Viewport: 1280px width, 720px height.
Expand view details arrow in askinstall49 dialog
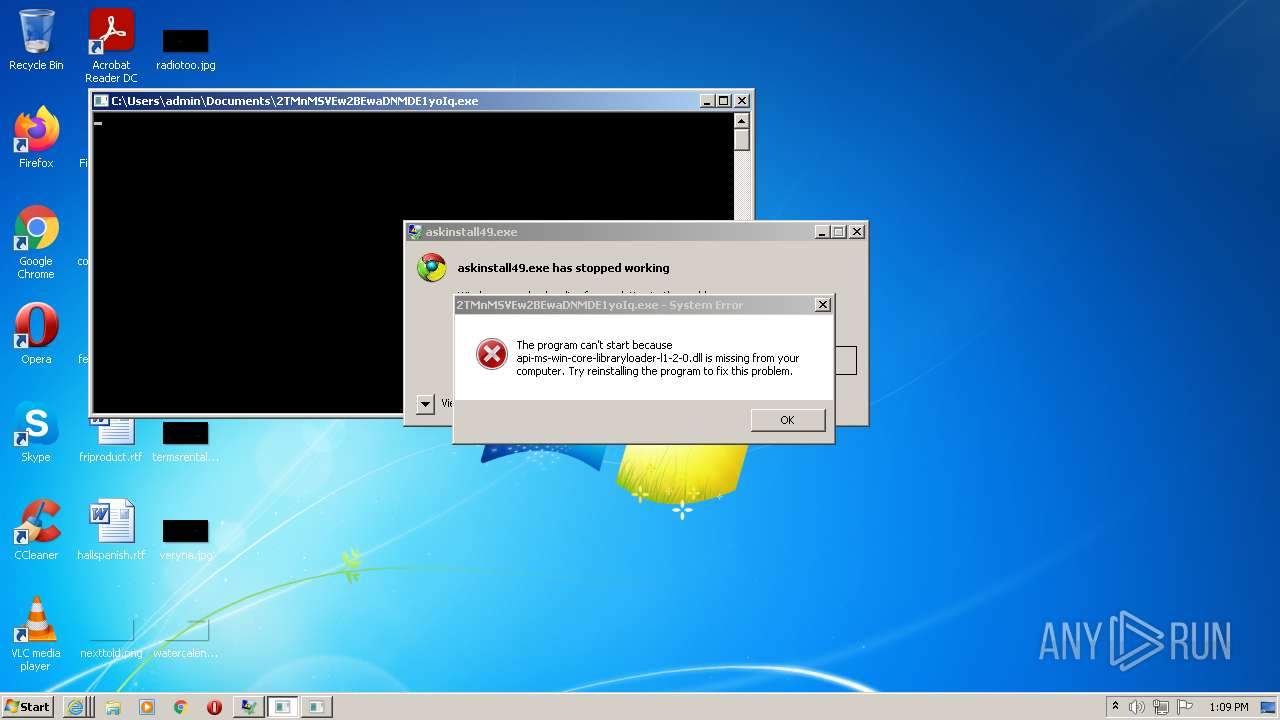(425, 404)
